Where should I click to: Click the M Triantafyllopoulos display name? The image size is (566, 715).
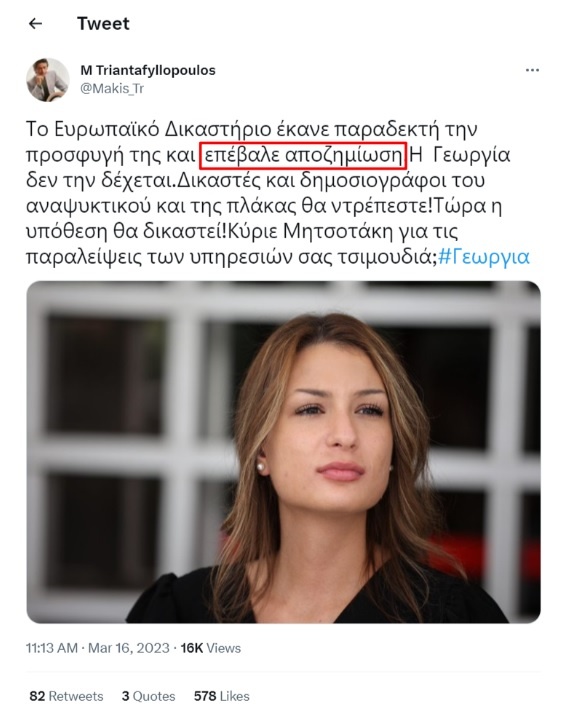click(x=148, y=70)
